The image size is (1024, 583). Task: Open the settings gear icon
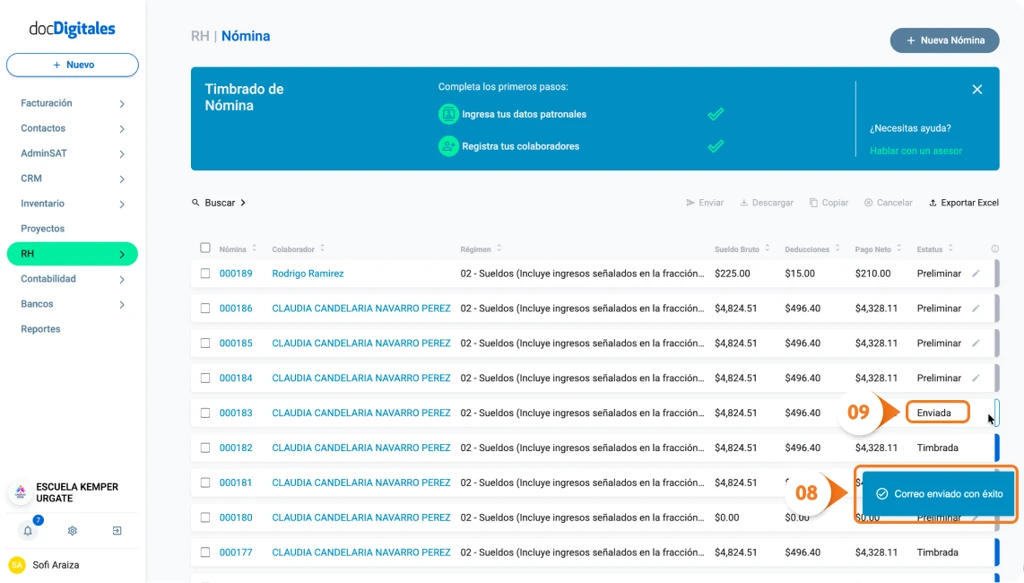click(x=72, y=531)
